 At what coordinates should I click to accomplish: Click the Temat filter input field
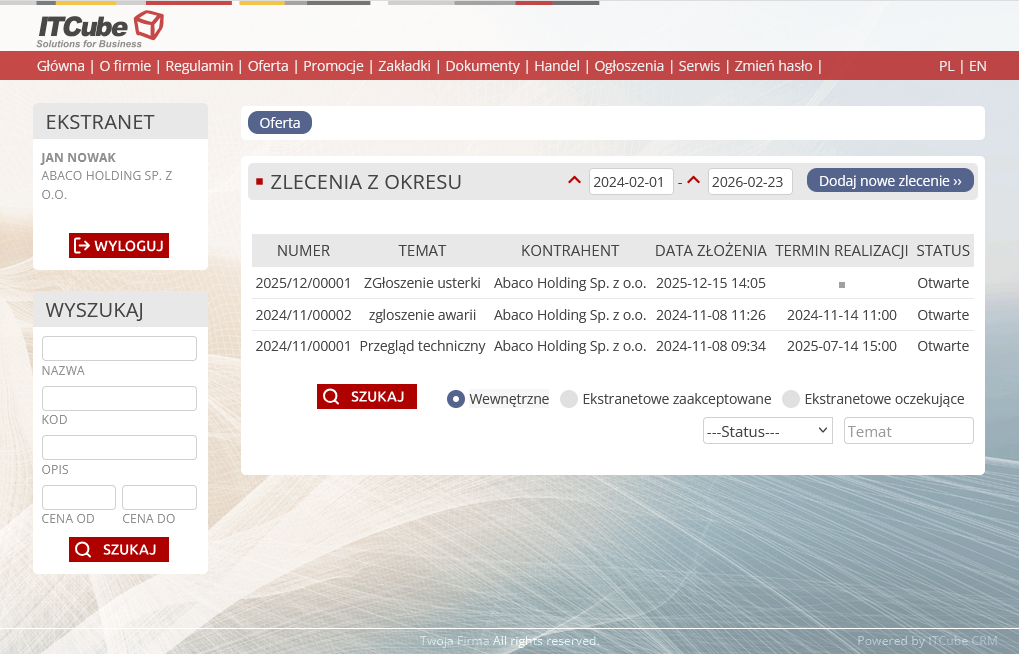pos(908,431)
